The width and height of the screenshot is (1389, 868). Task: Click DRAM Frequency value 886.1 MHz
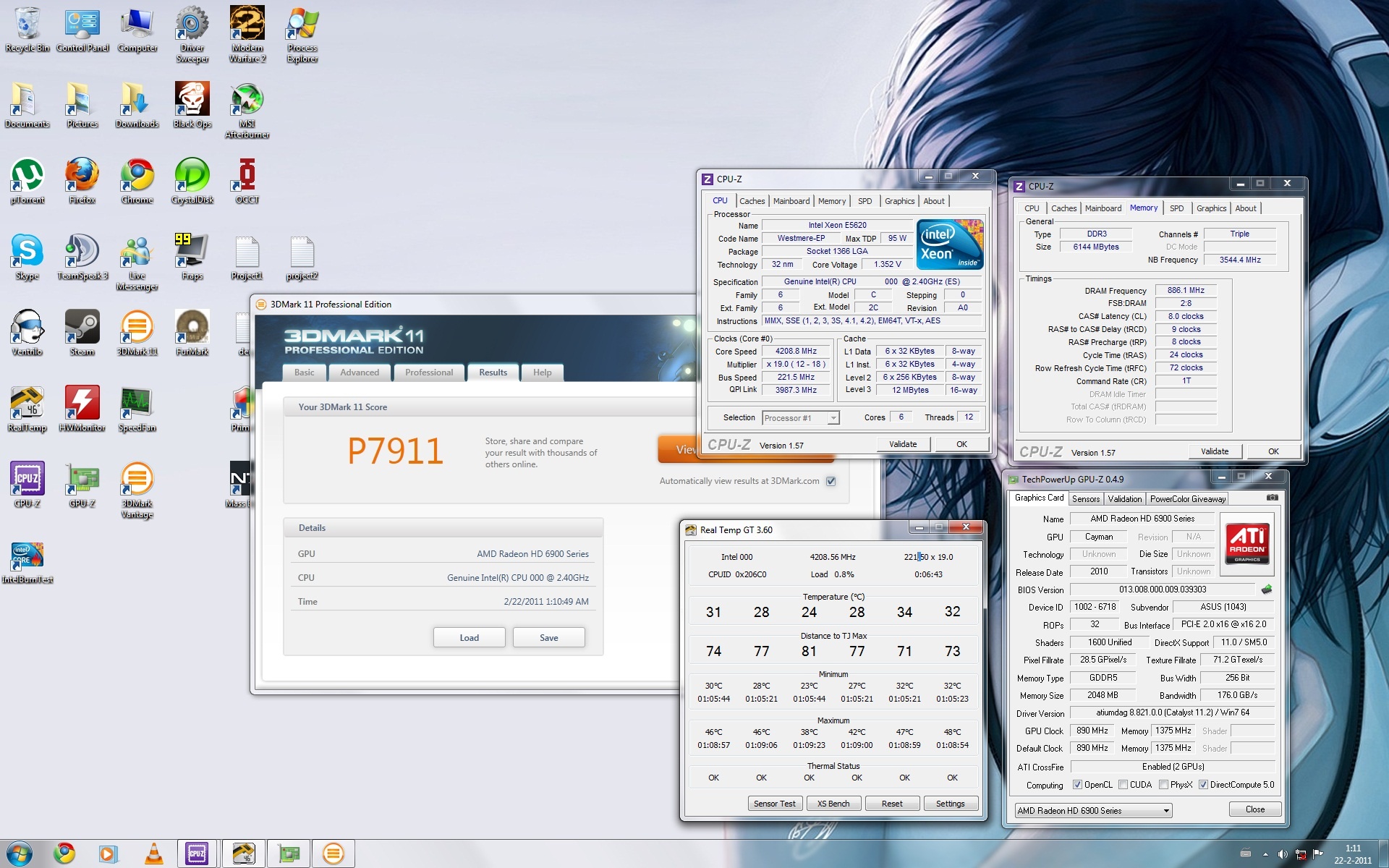pyautogui.click(x=1186, y=291)
